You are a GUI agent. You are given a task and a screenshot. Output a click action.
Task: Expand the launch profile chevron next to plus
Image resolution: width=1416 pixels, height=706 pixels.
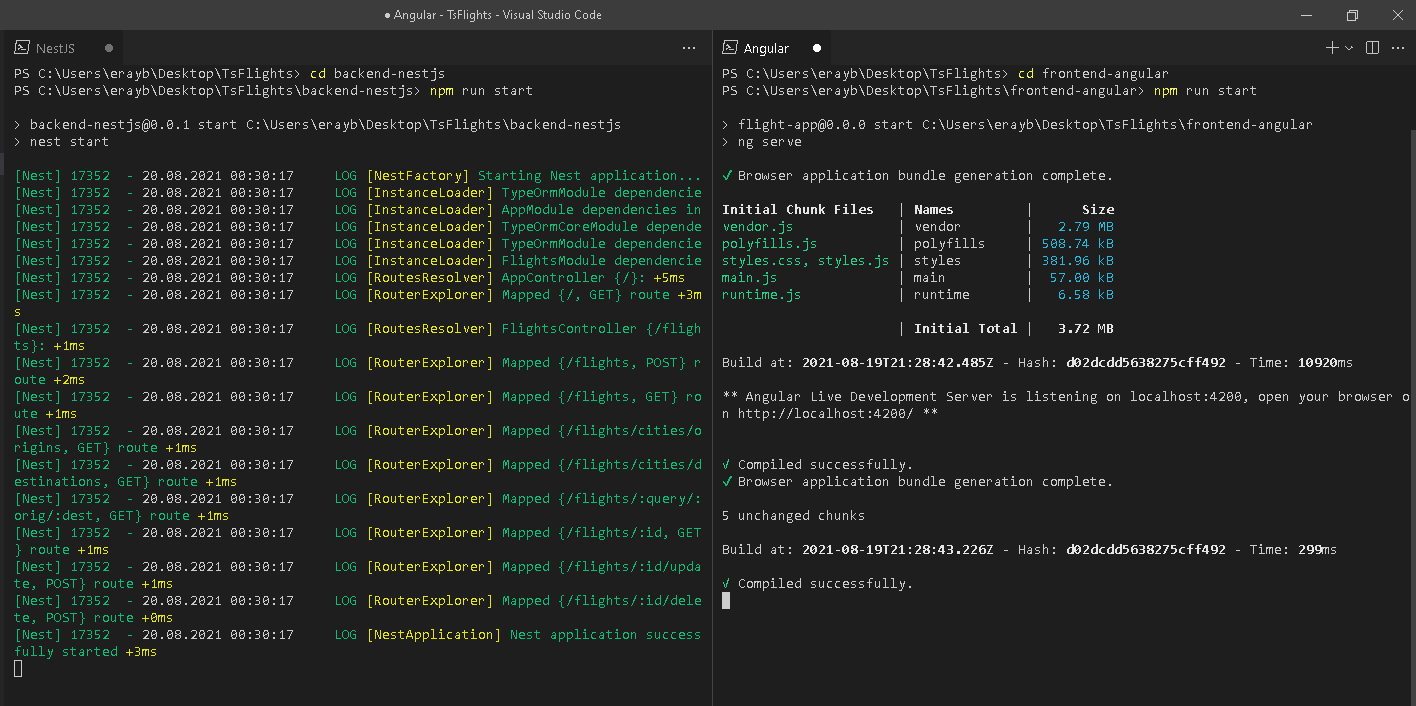[1349, 48]
